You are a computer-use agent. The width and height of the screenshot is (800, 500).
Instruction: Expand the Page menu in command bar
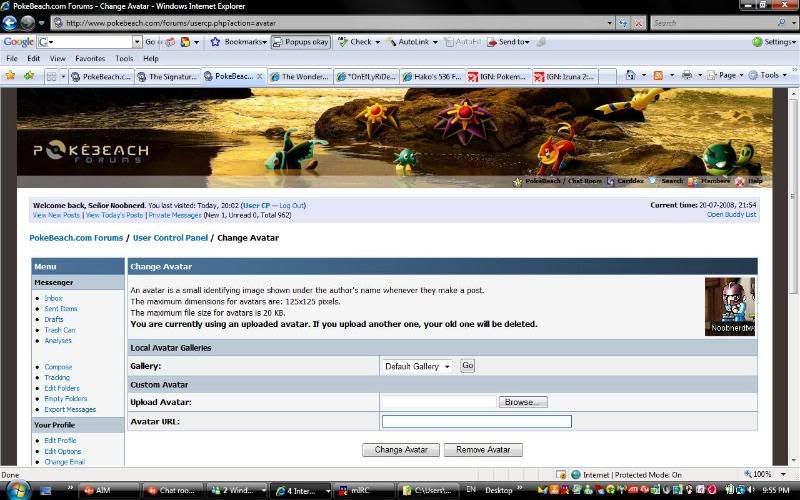coord(725,76)
